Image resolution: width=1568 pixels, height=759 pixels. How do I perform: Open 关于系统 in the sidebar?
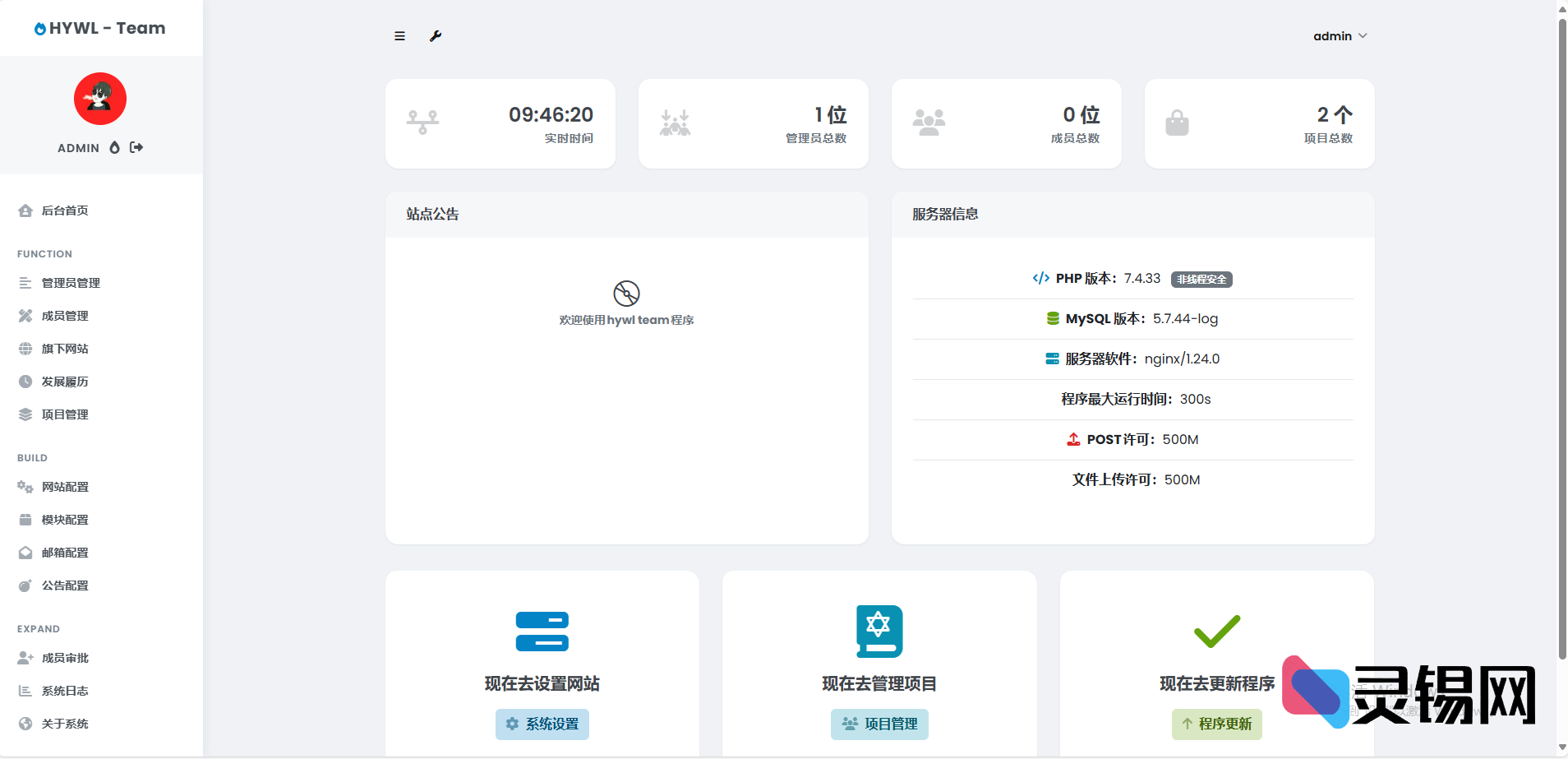click(x=64, y=724)
